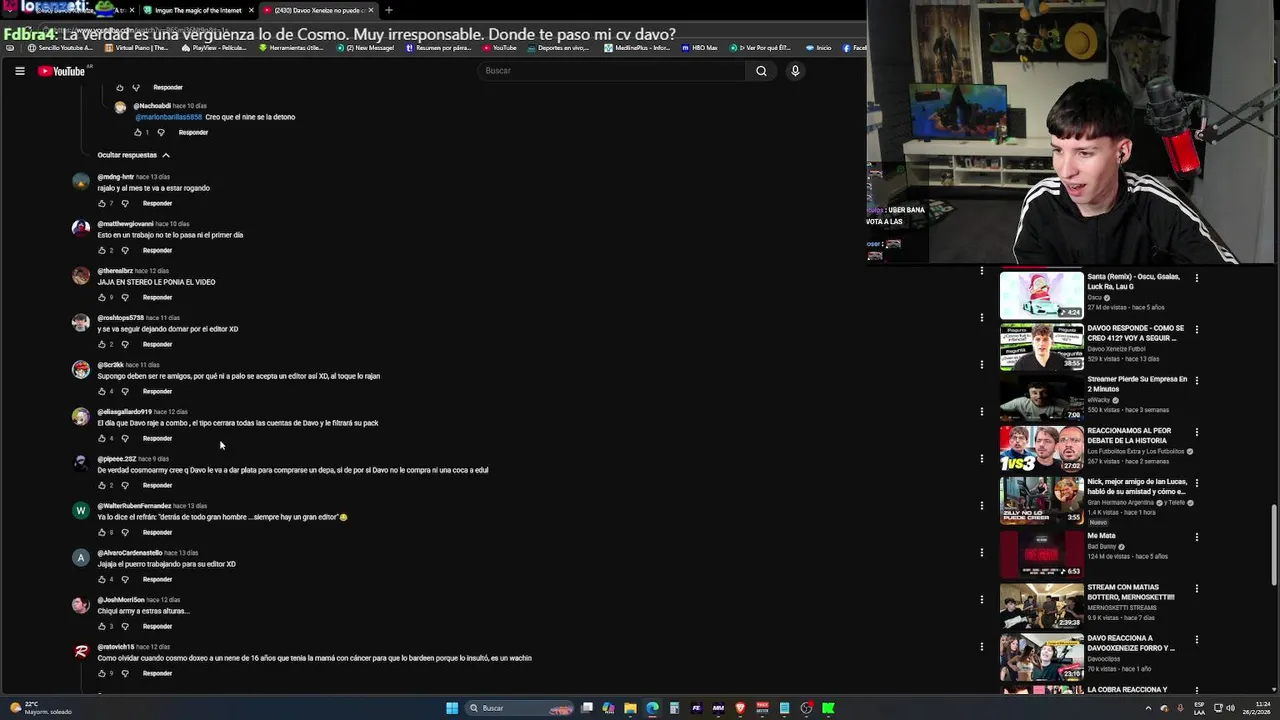Open options for 'DAVO REACCIONA A DAVOOXENEIZE' video
Image resolution: width=1280 pixels, height=720 pixels.
point(1197,639)
